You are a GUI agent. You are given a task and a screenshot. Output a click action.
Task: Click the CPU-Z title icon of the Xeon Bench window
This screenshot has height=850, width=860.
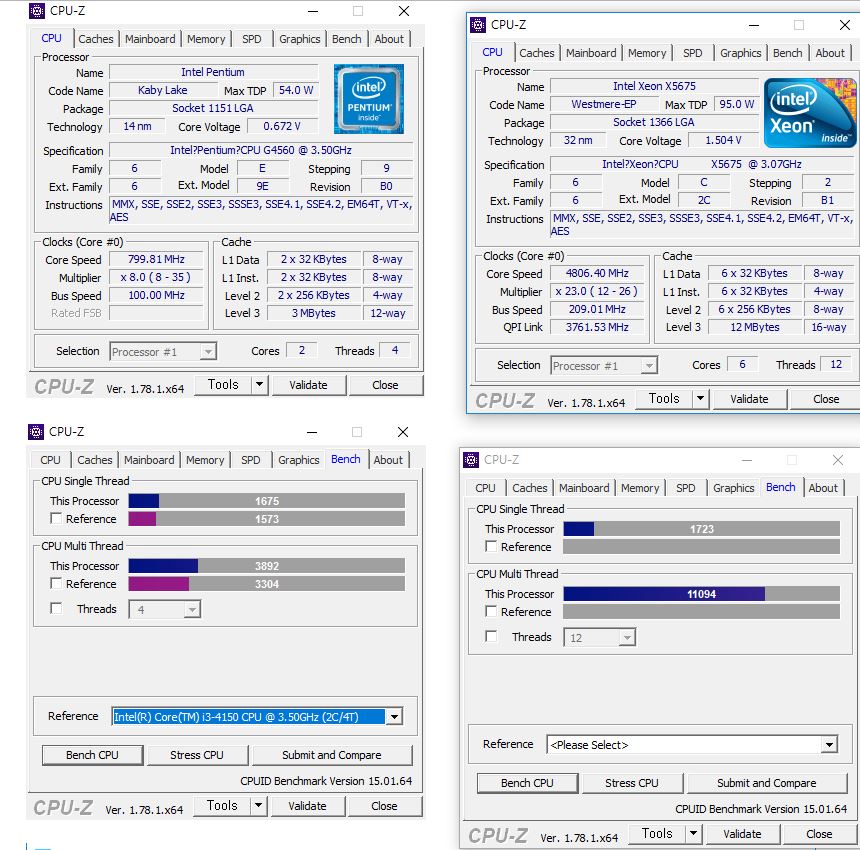[x=471, y=460]
